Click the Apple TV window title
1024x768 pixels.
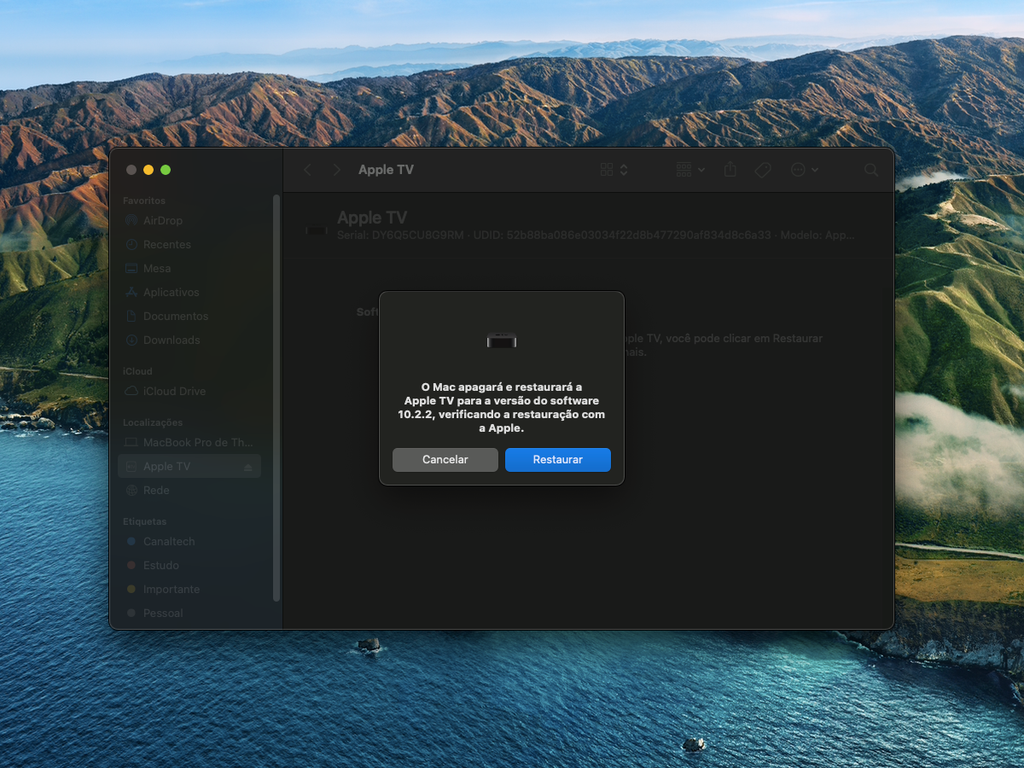tap(386, 170)
